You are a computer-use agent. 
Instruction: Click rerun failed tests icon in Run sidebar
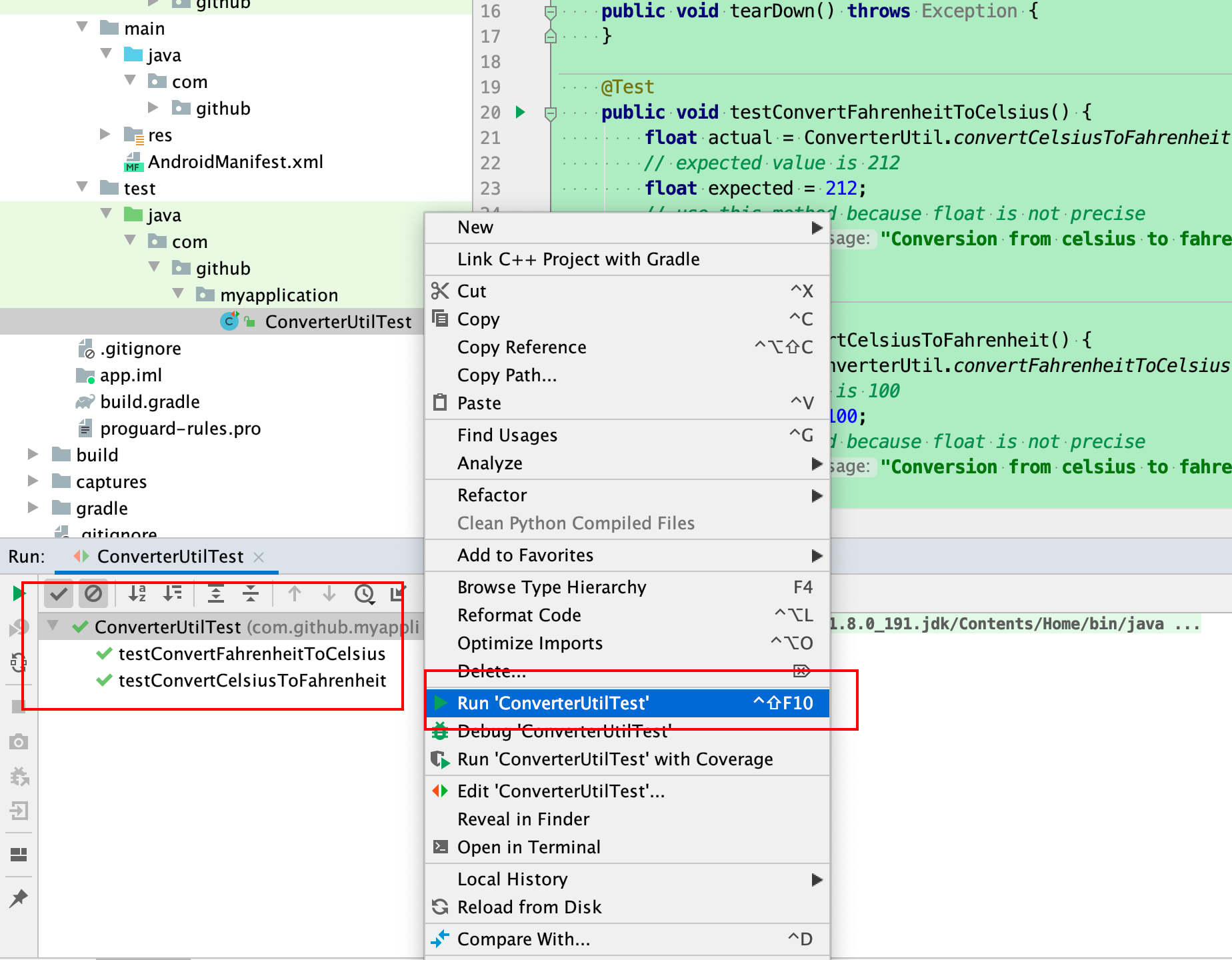coord(19,627)
